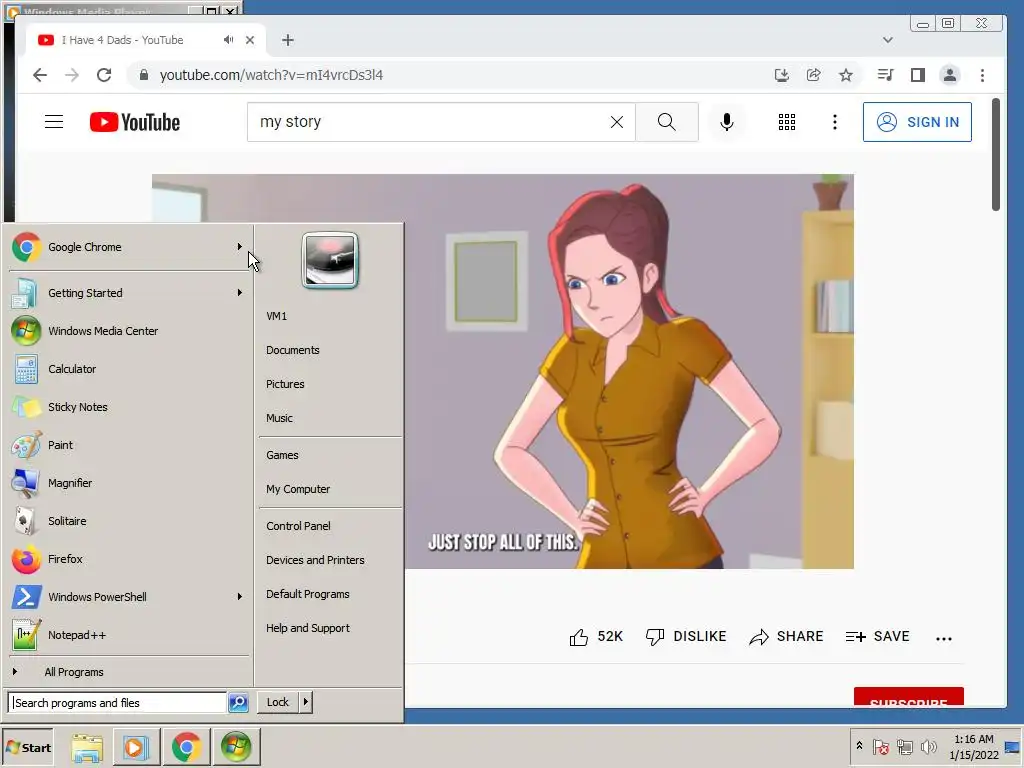1024x768 pixels.
Task: Expand Getting Started submenu arrow
Action: 240,293
